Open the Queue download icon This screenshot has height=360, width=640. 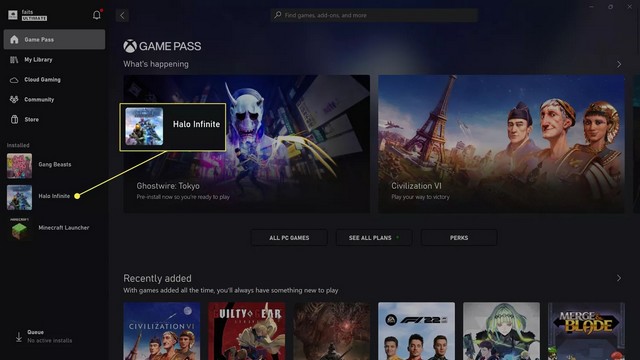[18, 336]
